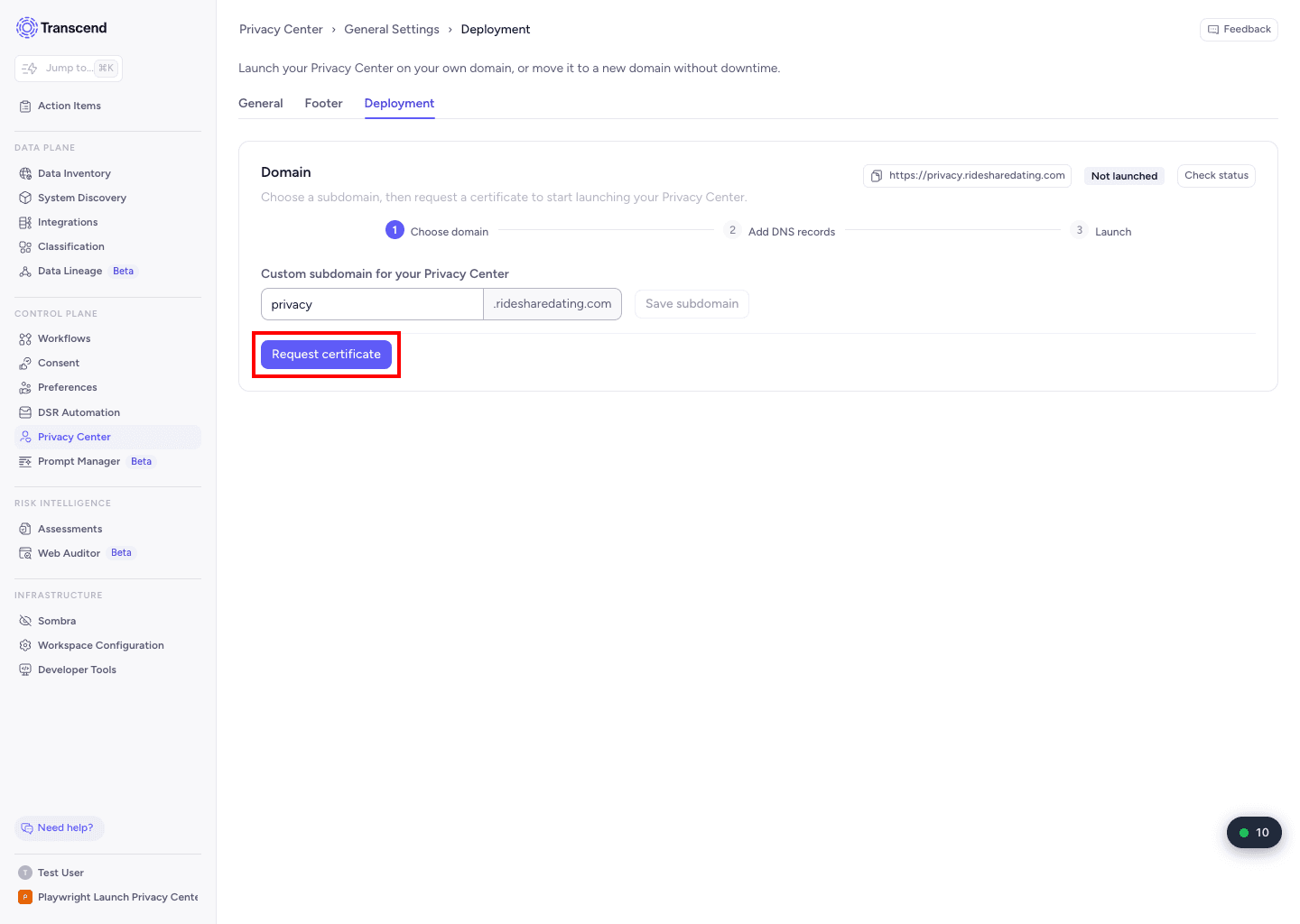The height and width of the screenshot is (924, 1300).
Task: Open the Playwright Launch Privacy Center workspace
Action: tap(108, 897)
